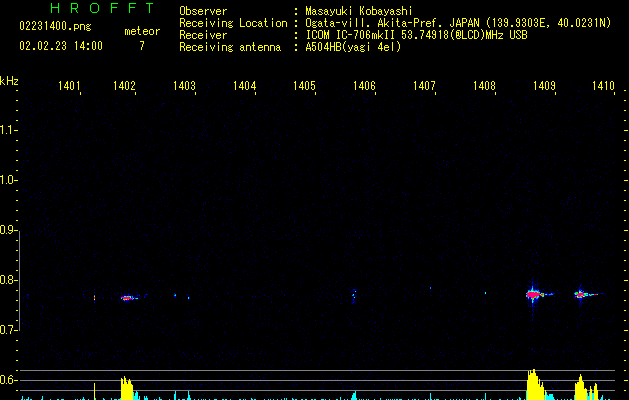This screenshot has height=400, width=629.
Task: Click the 0.9 kHz frequency label
Action: pyautogui.click(x=8, y=230)
